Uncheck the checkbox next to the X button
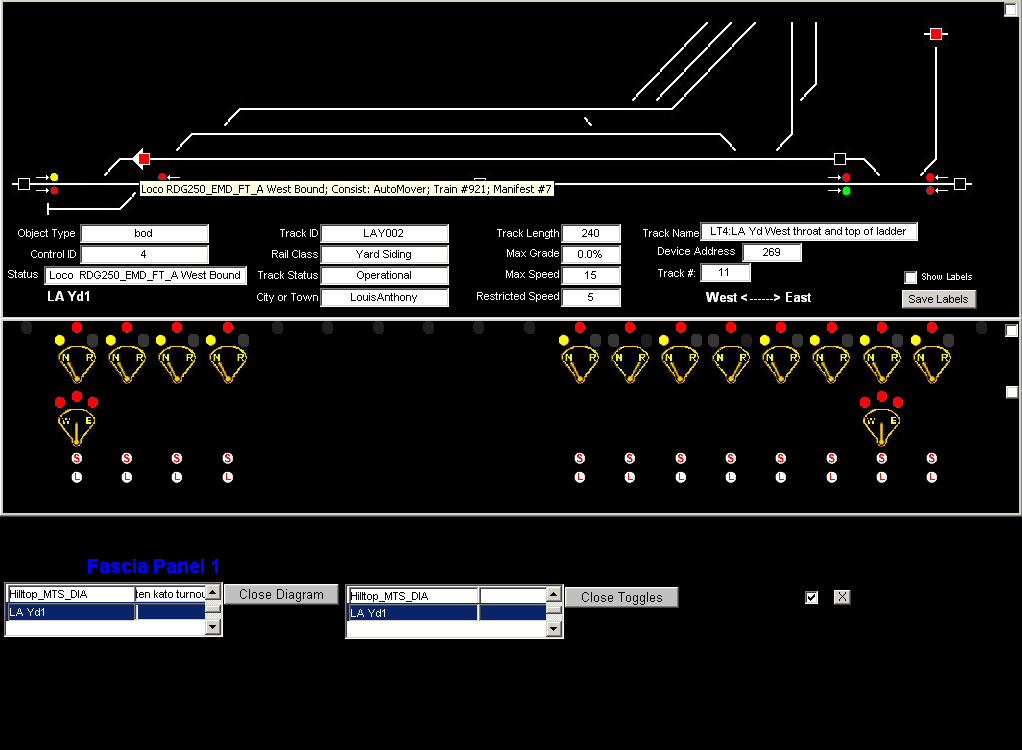Image resolution: width=1022 pixels, height=750 pixels. (812, 597)
